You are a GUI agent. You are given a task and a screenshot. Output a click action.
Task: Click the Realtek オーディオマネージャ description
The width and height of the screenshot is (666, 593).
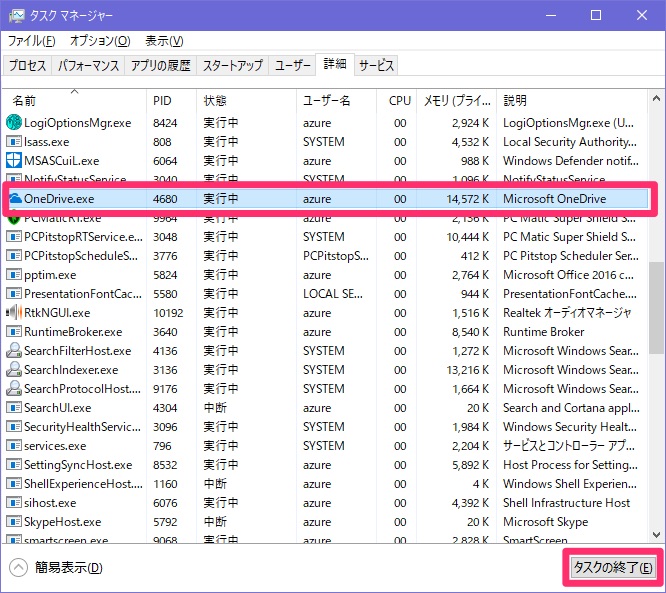click(567, 313)
